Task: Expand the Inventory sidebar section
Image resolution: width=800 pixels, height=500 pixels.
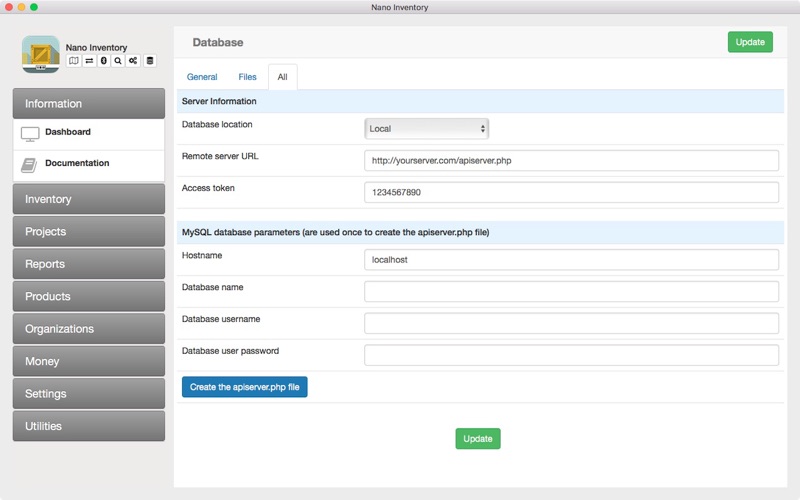Action: [88, 199]
